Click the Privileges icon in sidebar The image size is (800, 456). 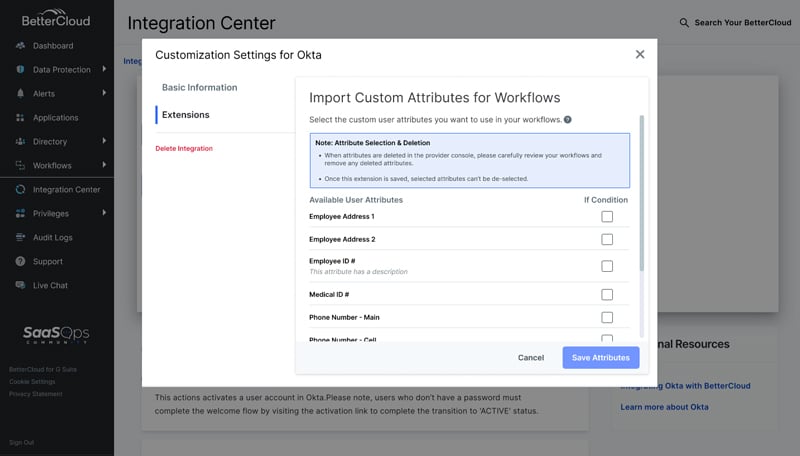pyautogui.click(x=20, y=213)
